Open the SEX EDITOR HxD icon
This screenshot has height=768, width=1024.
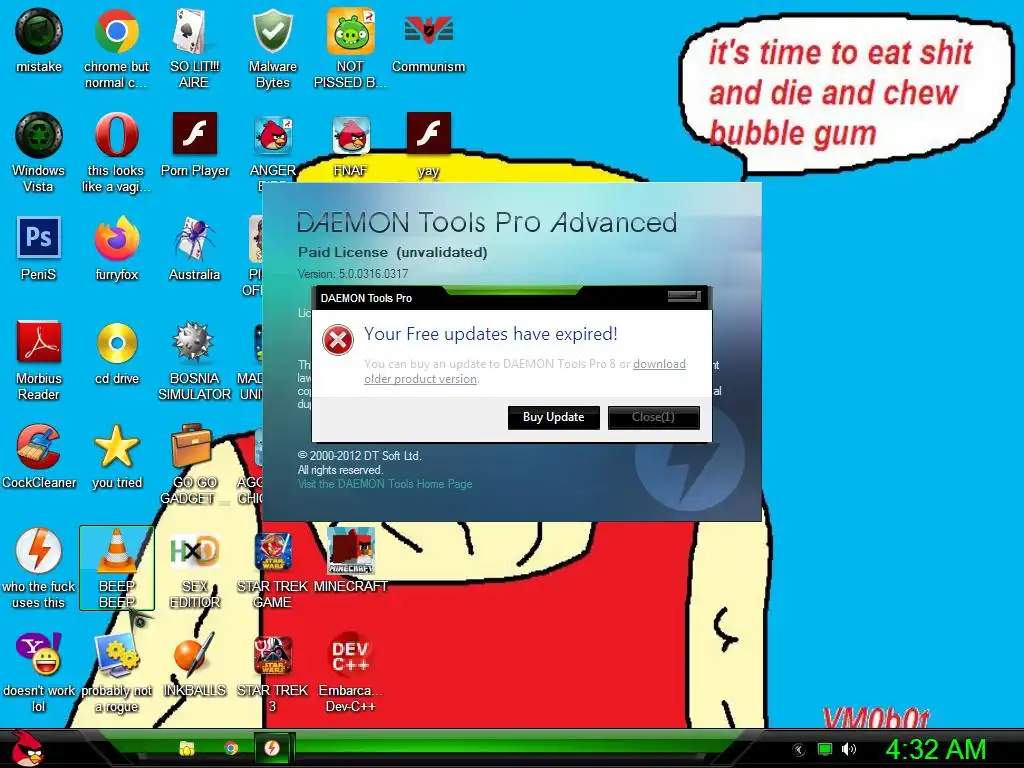194,551
